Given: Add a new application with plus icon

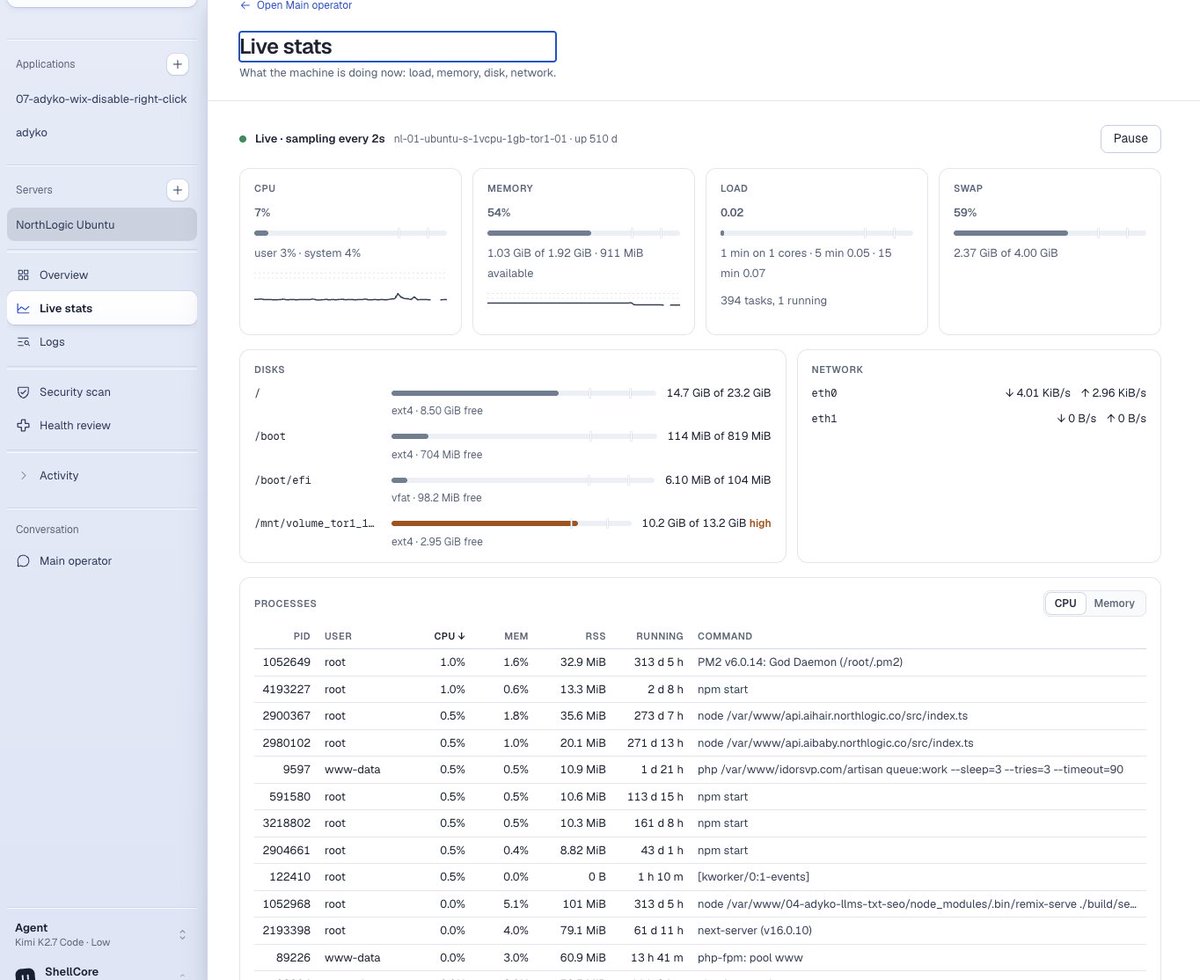Looking at the screenshot, I should pos(177,64).
